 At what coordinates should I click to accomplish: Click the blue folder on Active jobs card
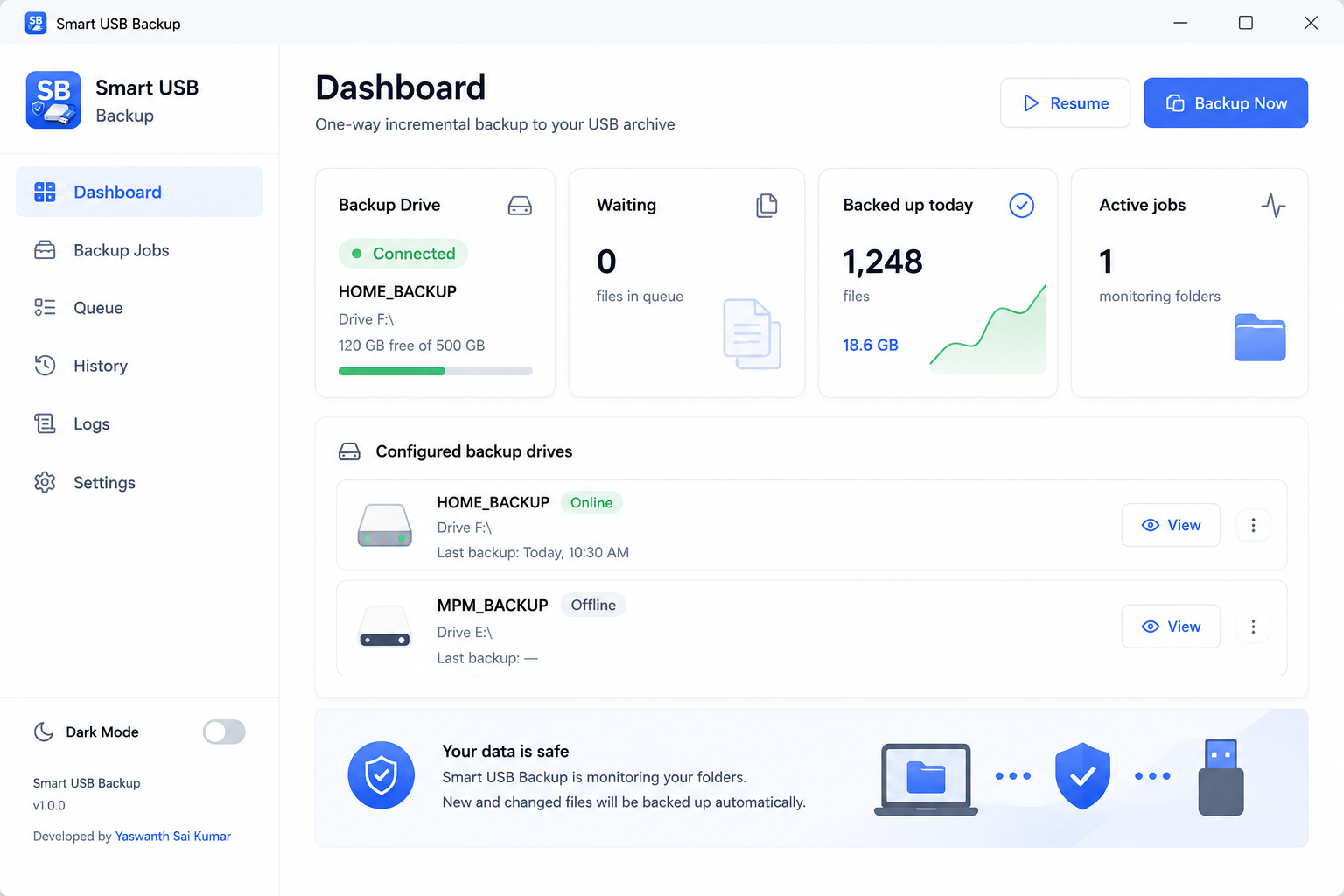(1260, 337)
